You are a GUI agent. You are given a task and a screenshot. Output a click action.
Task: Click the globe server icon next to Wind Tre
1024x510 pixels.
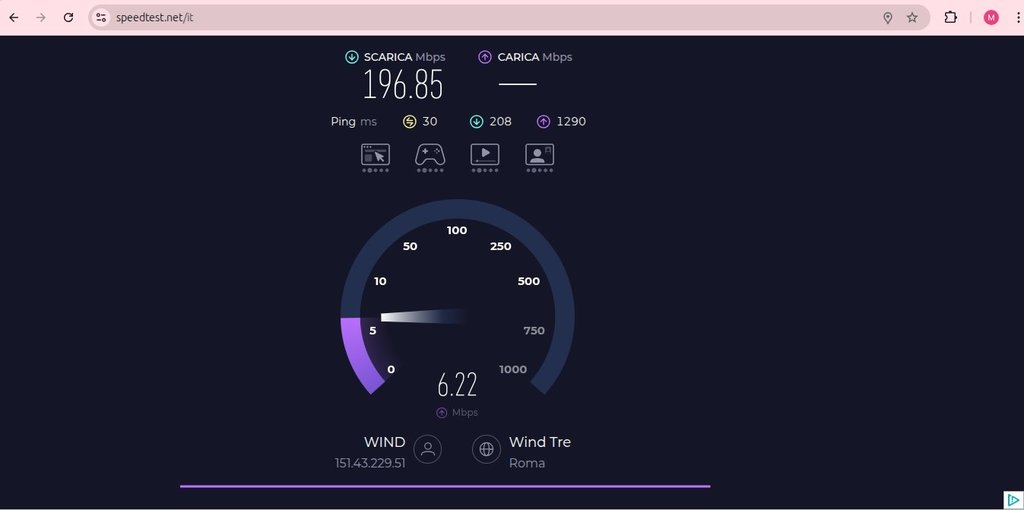(487, 449)
